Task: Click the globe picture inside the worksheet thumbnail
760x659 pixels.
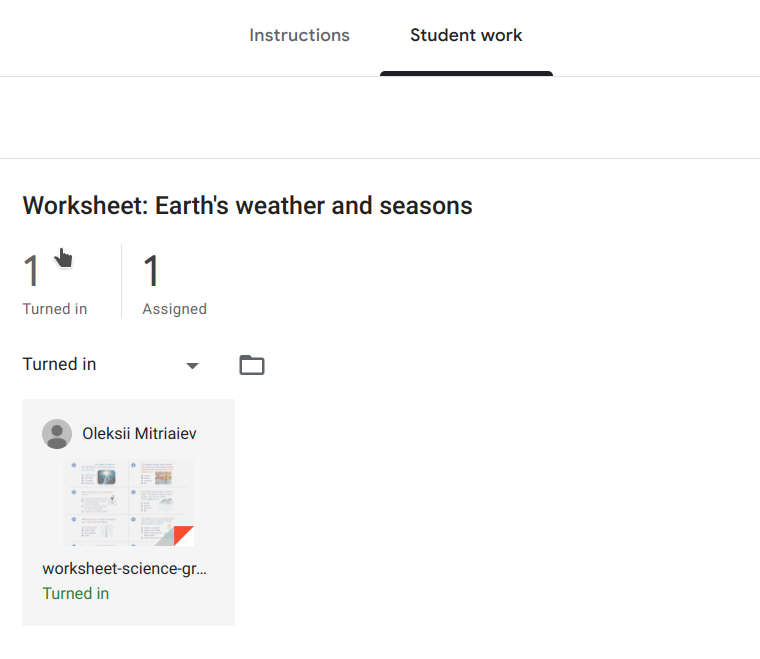Action: 106,477
